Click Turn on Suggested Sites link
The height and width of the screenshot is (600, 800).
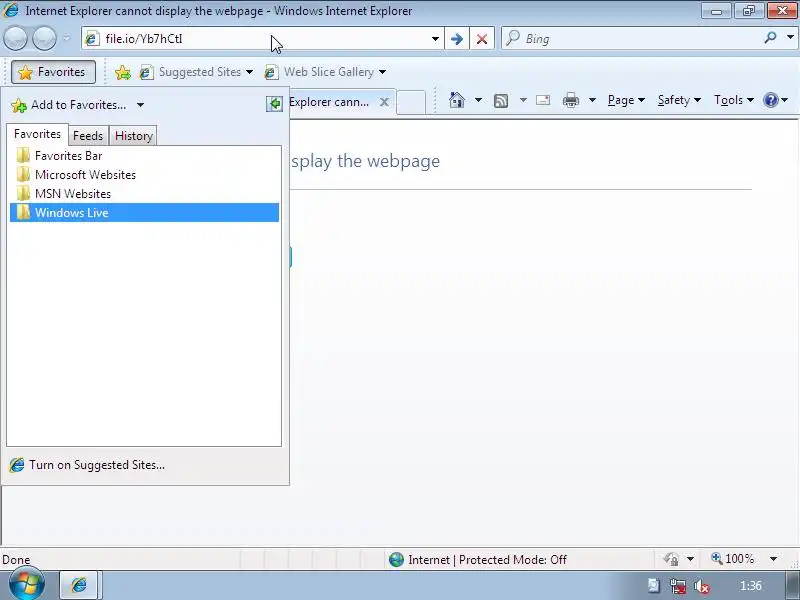pos(87,465)
